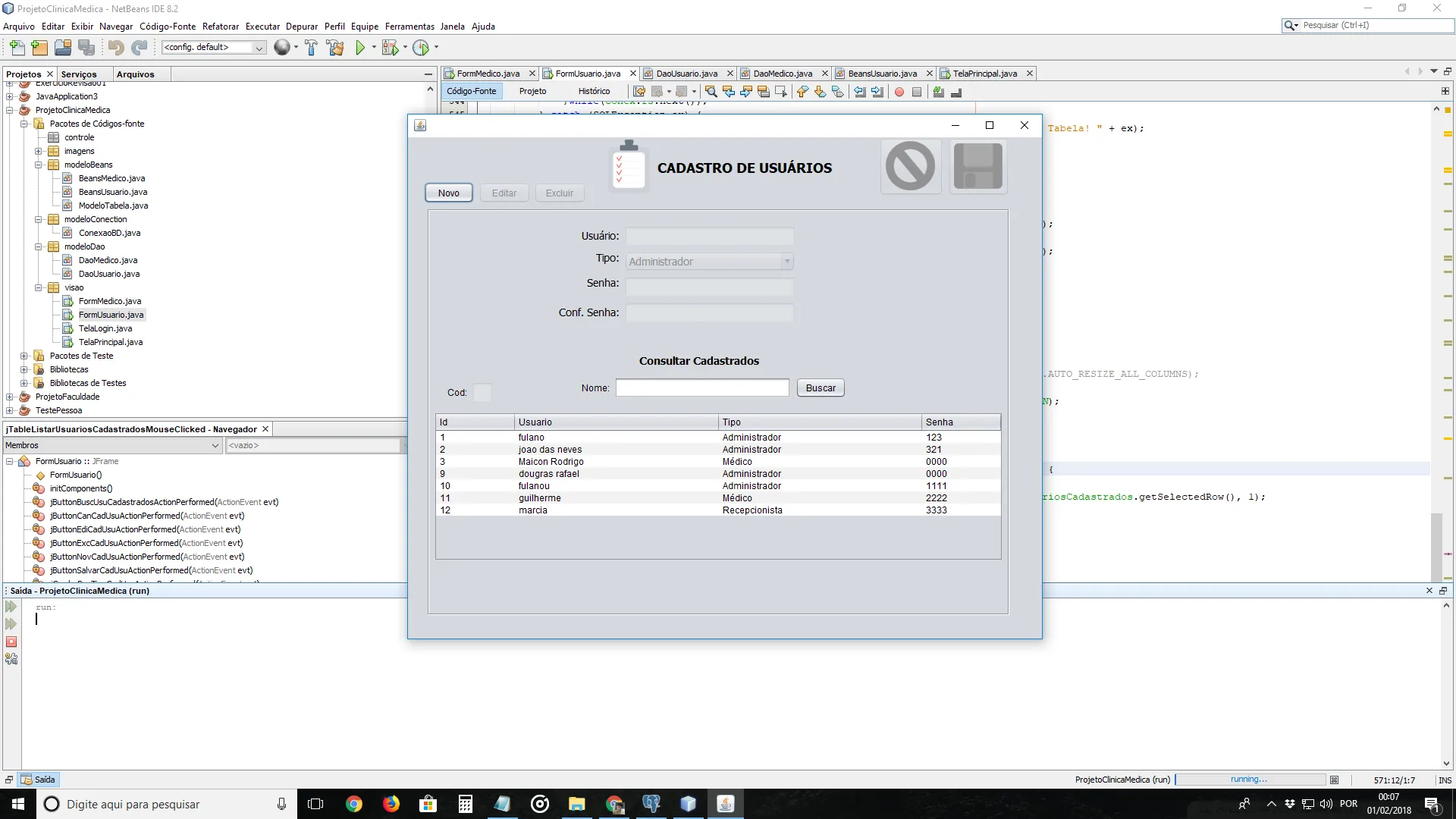The width and height of the screenshot is (1456, 819).
Task: Click the red stop button in output panel
Action: click(x=11, y=642)
